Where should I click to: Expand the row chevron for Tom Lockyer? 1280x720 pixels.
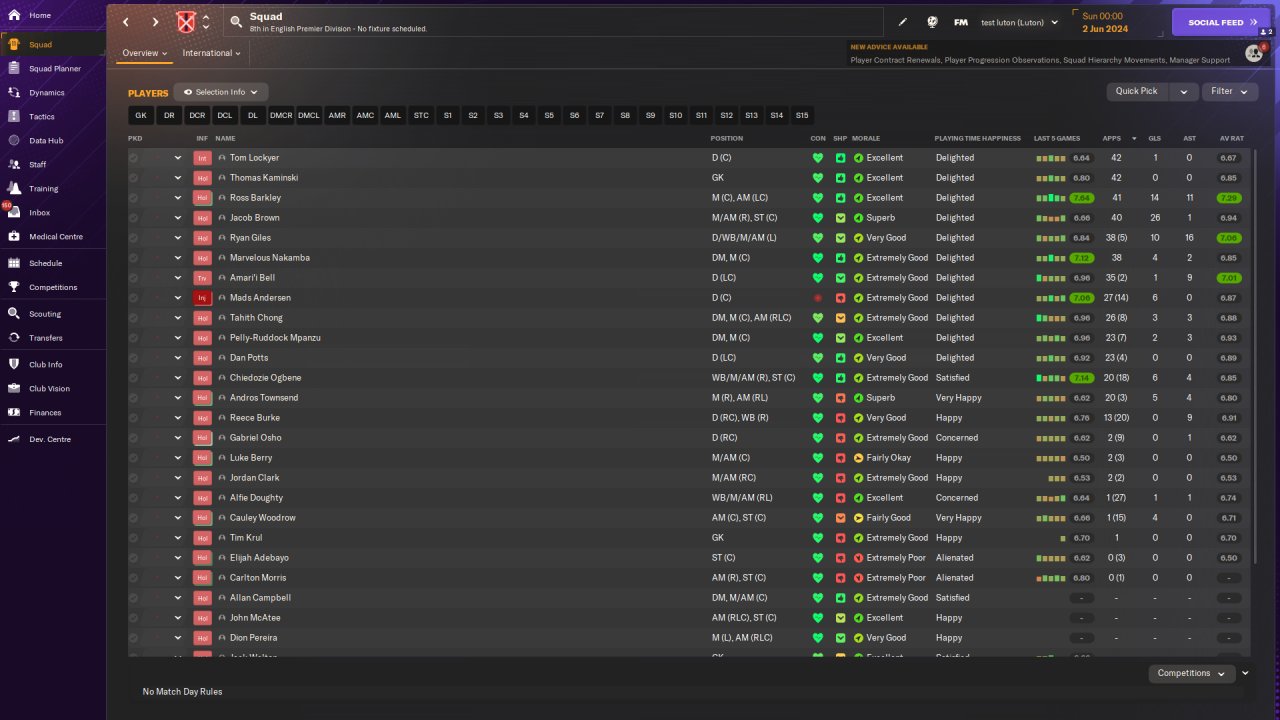tap(178, 158)
